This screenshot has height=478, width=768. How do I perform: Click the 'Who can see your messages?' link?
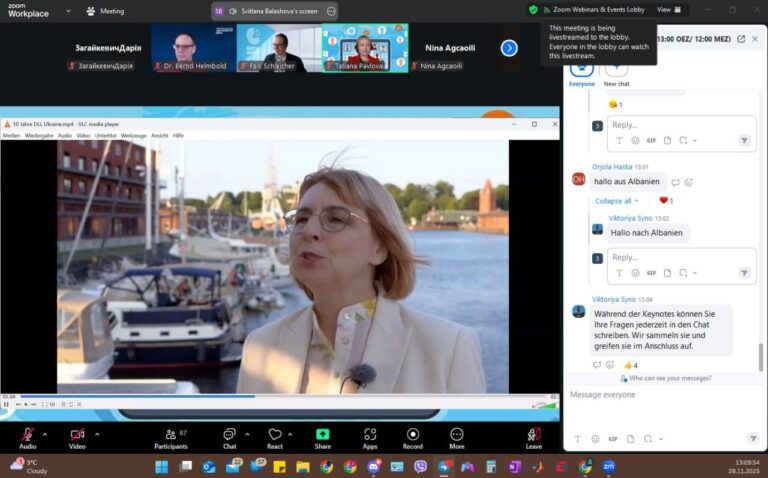pos(670,378)
